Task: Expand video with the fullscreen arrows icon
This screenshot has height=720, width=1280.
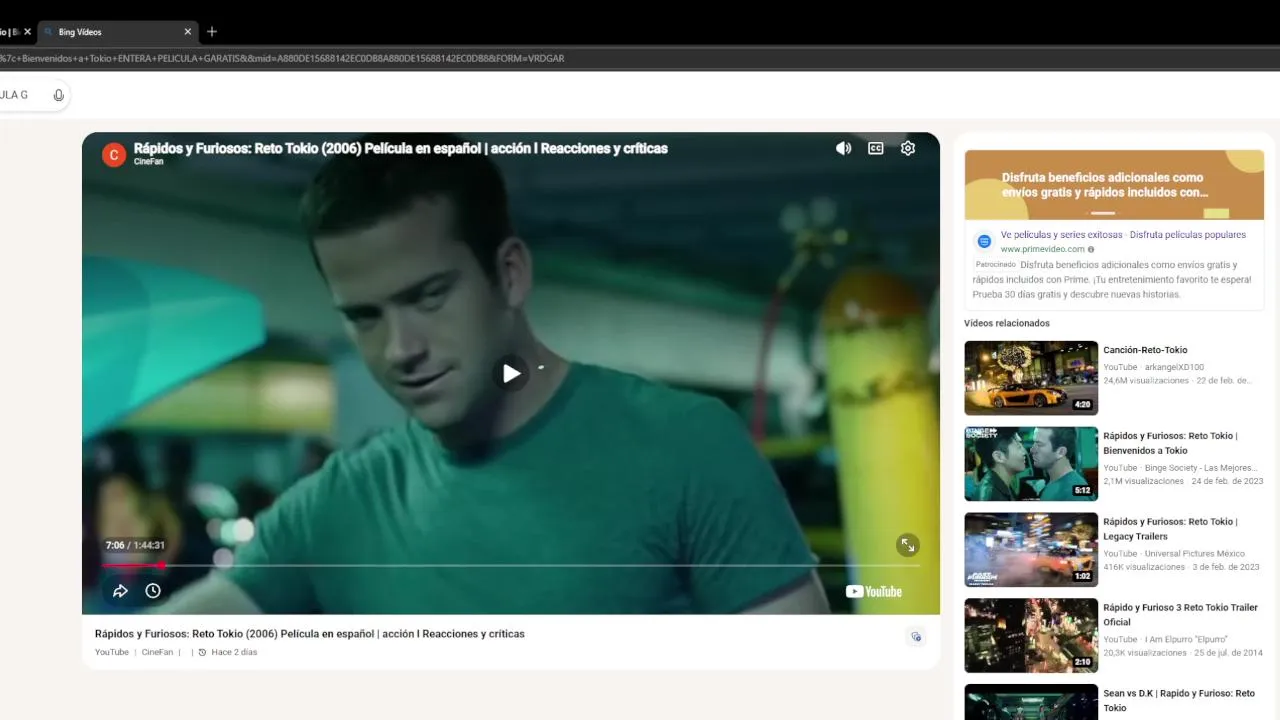Action: [907, 545]
